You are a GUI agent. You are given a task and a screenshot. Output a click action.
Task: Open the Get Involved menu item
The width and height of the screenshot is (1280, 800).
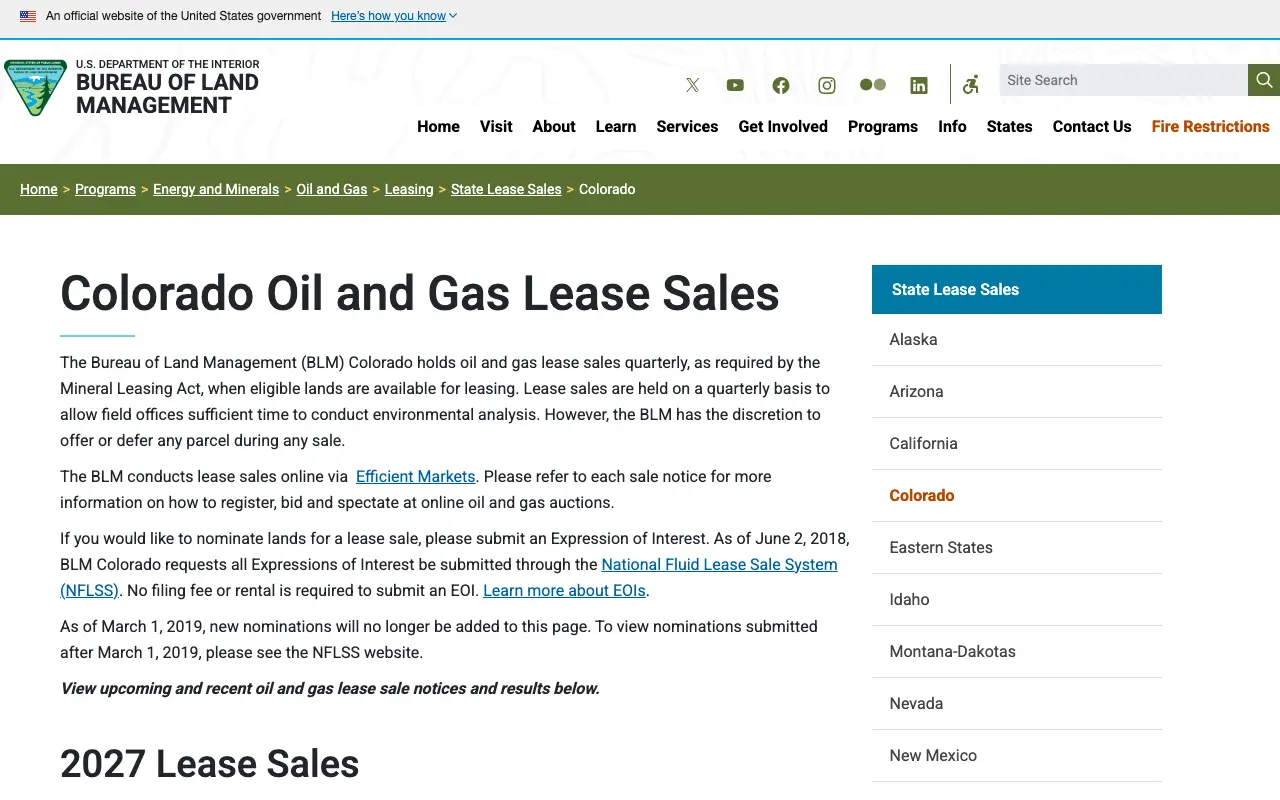[783, 126]
